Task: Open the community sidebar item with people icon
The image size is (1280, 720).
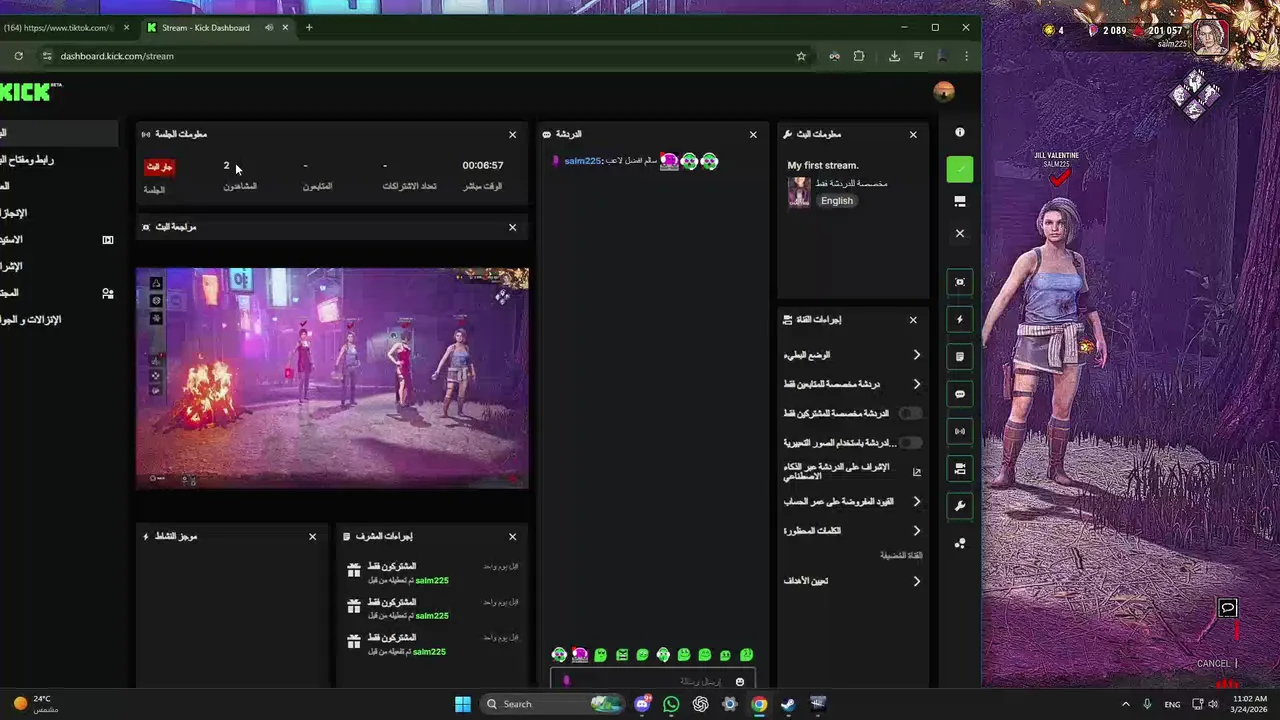Action: click(x=58, y=293)
